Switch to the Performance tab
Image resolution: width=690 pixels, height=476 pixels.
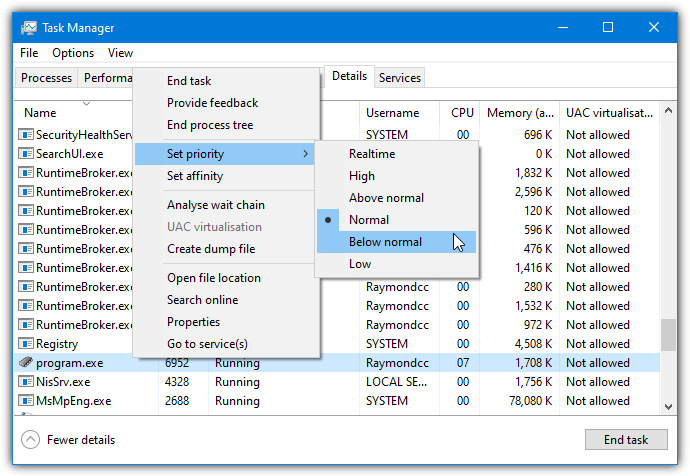tap(106, 78)
